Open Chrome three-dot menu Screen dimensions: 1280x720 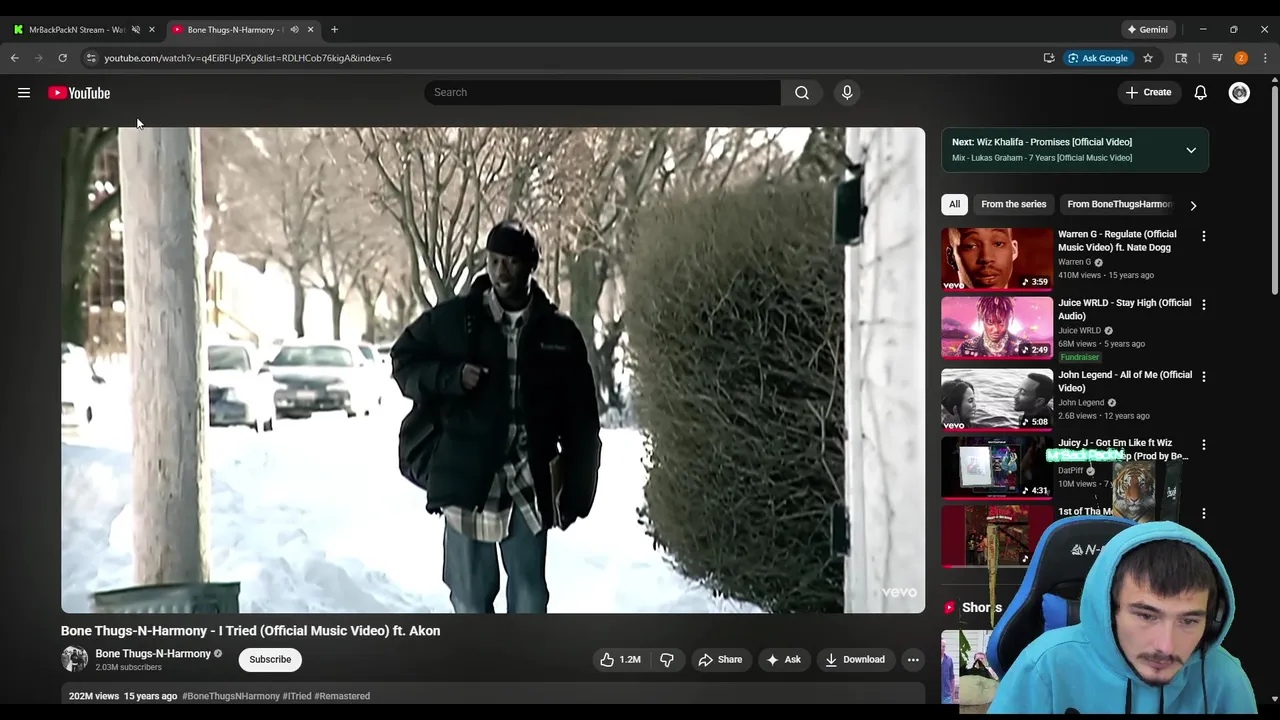coord(1265,58)
